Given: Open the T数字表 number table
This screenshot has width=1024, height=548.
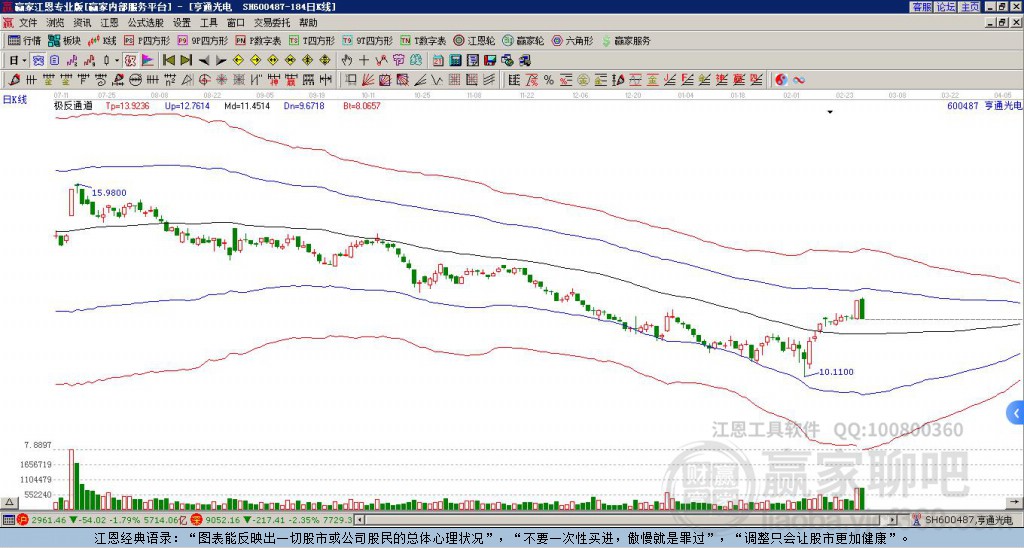Looking at the screenshot, I should tap(423, 40).
